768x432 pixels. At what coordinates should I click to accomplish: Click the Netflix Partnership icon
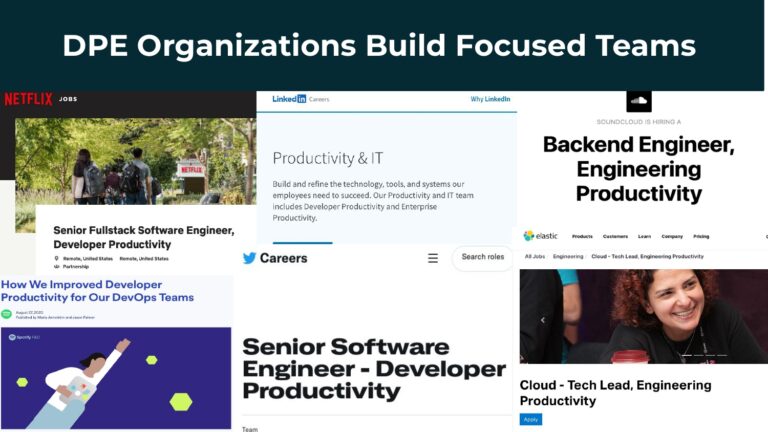[x=56, y=266]
